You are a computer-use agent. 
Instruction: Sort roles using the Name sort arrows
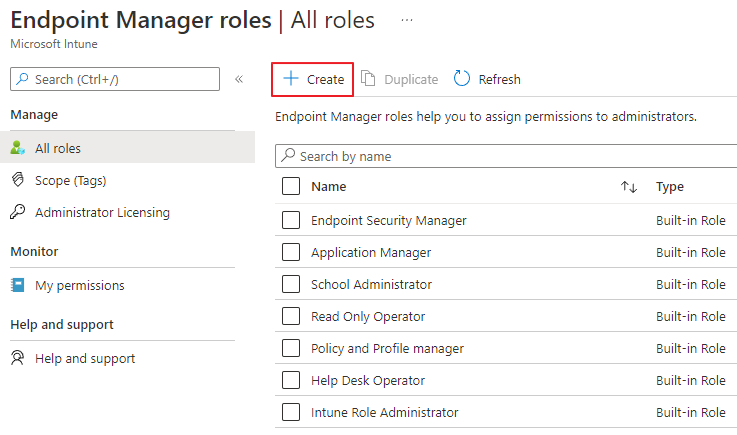point(629,187)
